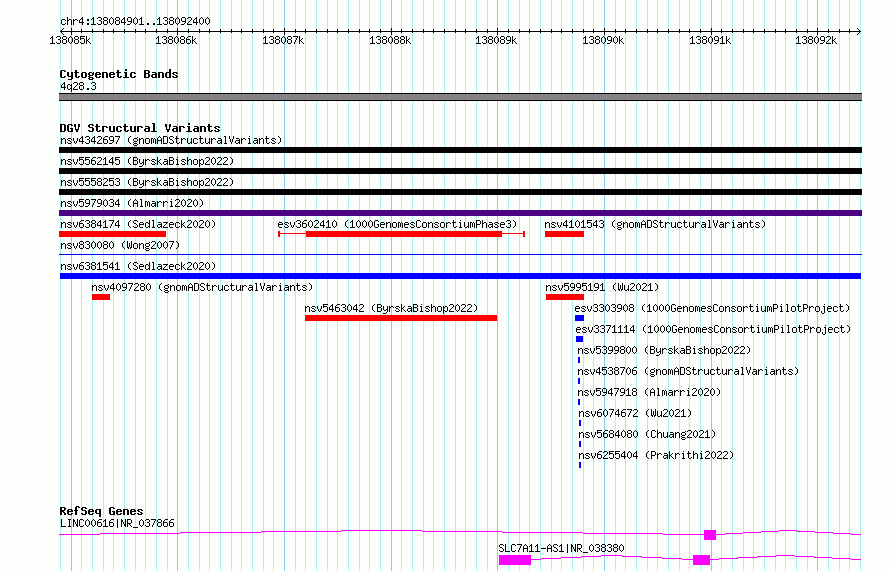890x571 pixels.
Task: Click the LINC00616|NR_037866 gene label
Action: point(117,523)
